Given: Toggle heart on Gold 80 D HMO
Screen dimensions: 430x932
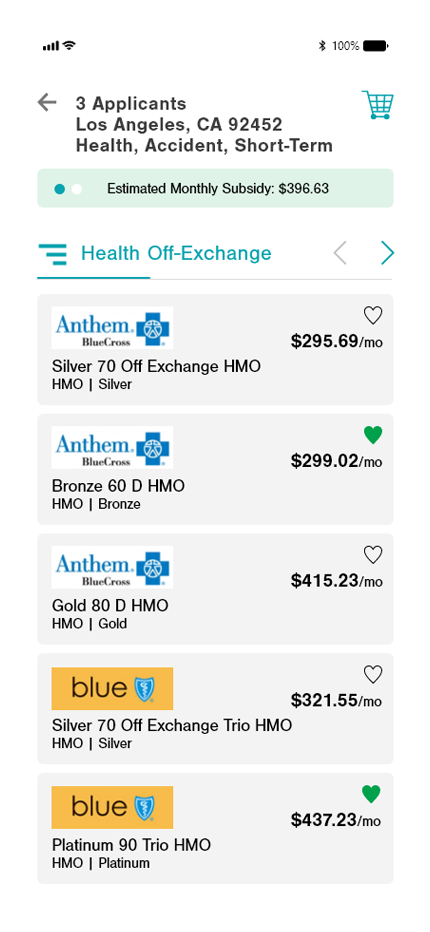Looking at the screenshot, I should click(x=373, y=555).
